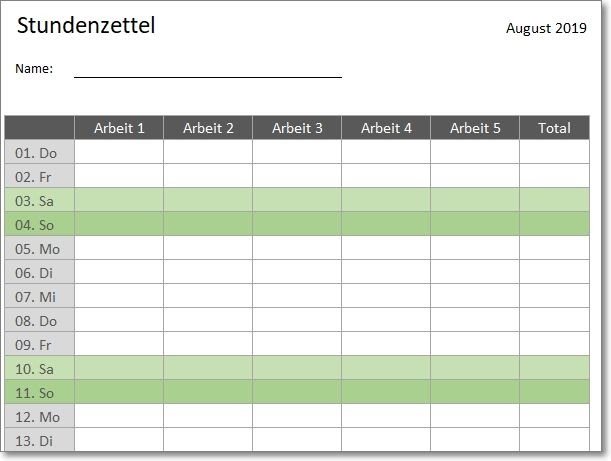Select the Arbeit 2 column header
611x461 pixels.
[208, 128]
